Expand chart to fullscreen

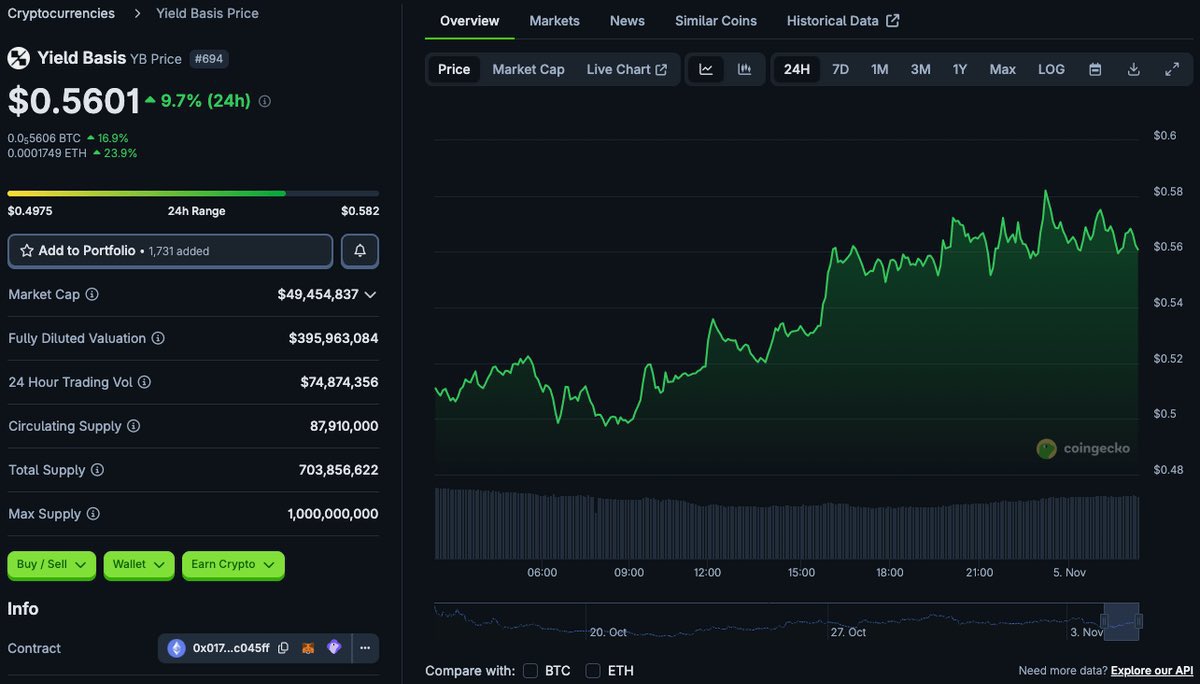1172,69
